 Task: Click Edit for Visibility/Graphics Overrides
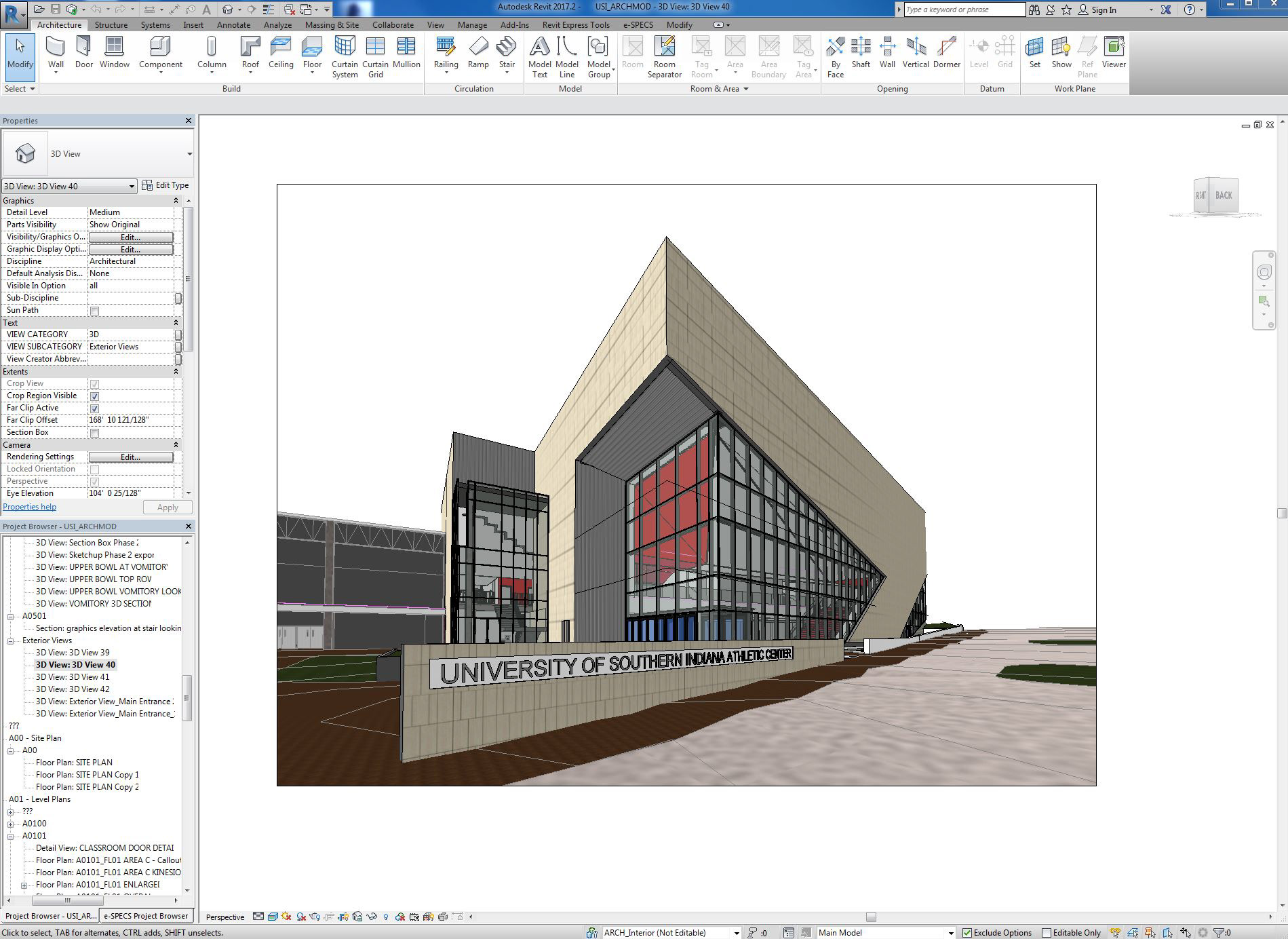(x=131, y=237)
